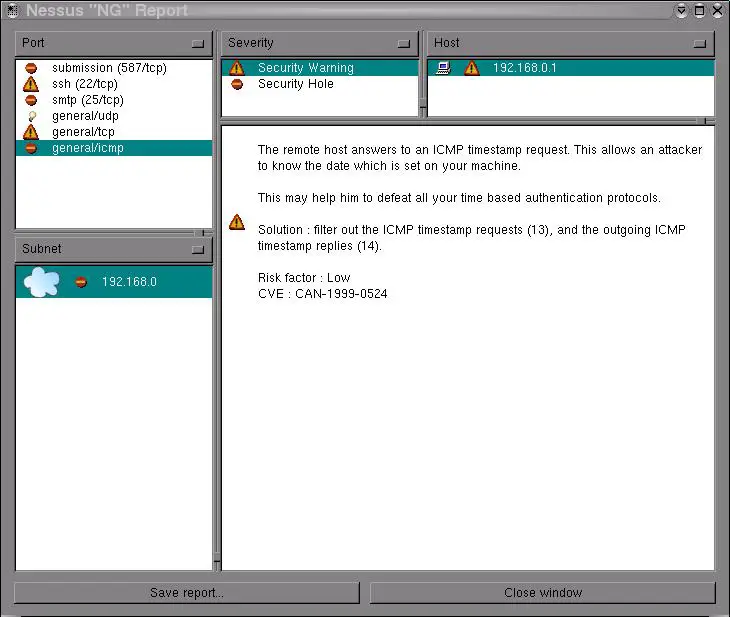Viewport: 730px width, 617px height.
Task: Select the 192.168.0 subnet entry
Action: click(129, 282)
